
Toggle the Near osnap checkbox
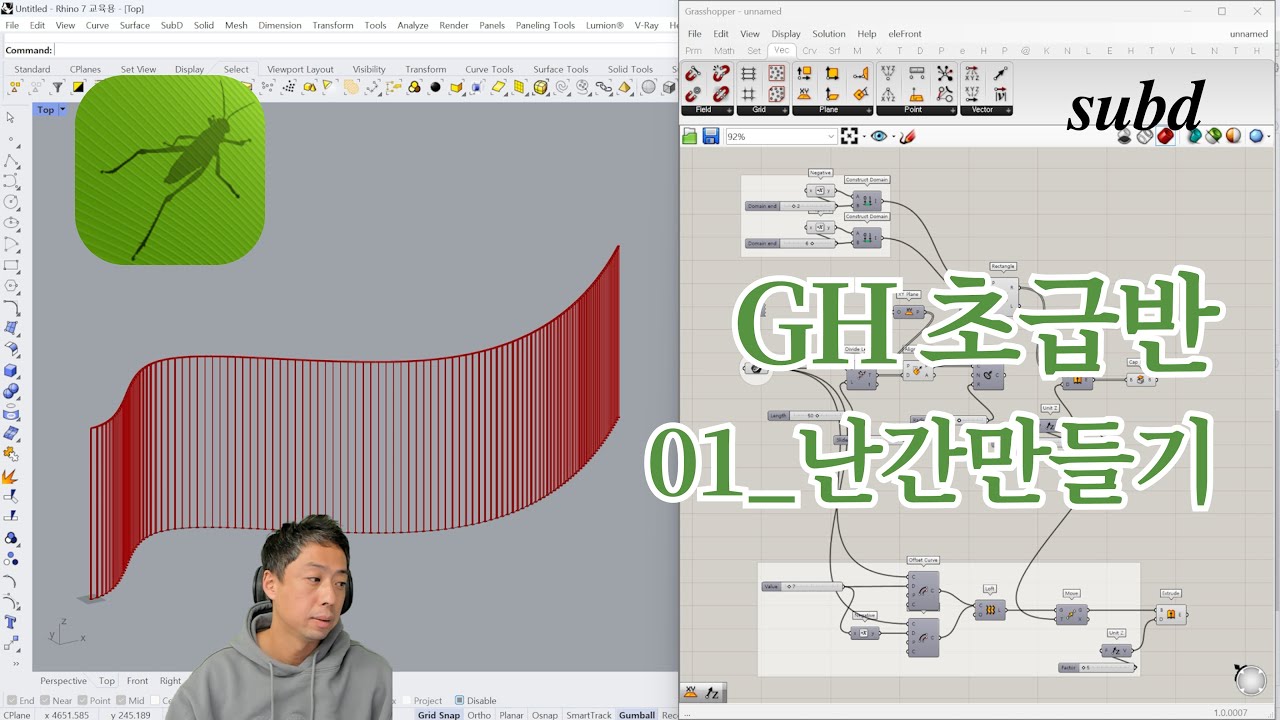click(x=45, y=701)
